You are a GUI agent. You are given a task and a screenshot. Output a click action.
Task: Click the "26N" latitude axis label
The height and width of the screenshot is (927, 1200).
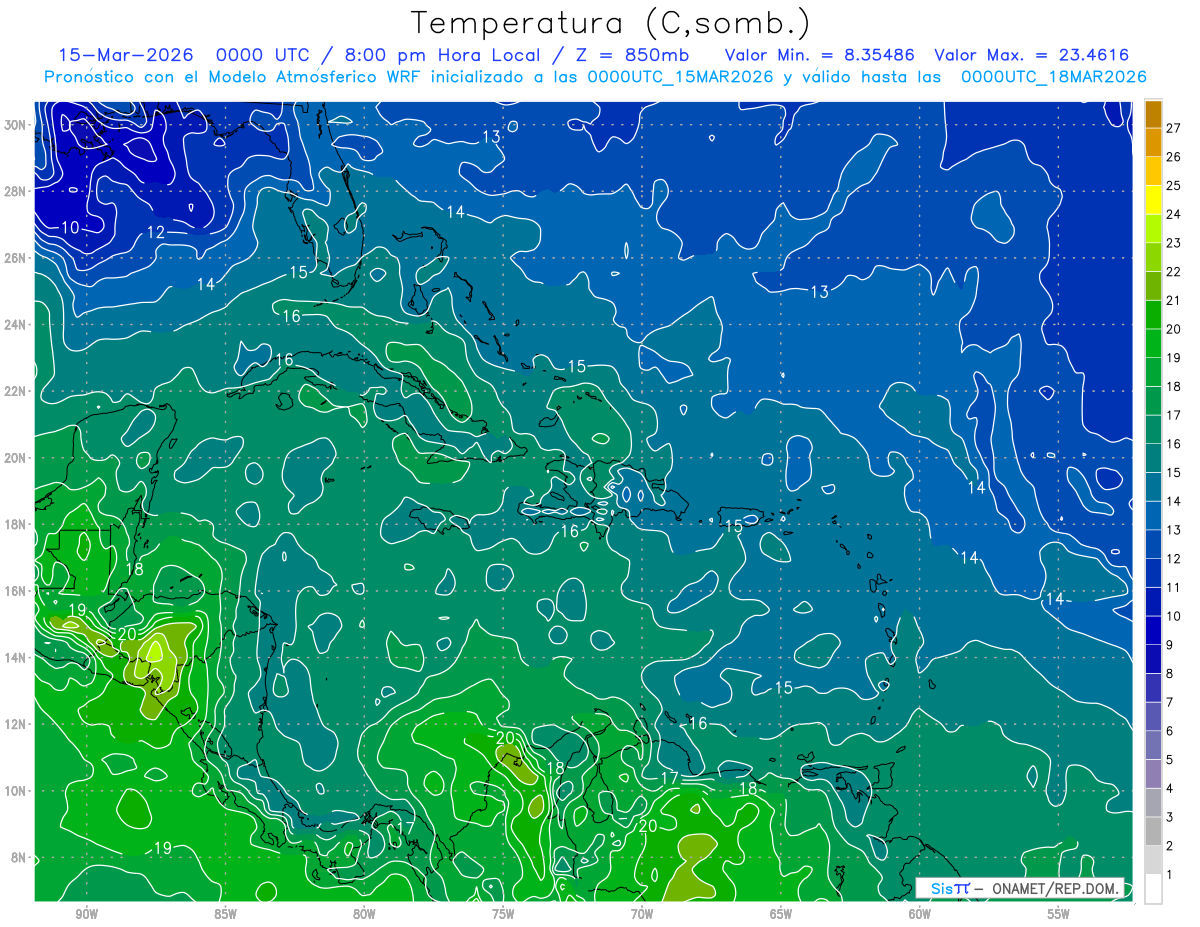click(16, 257)
